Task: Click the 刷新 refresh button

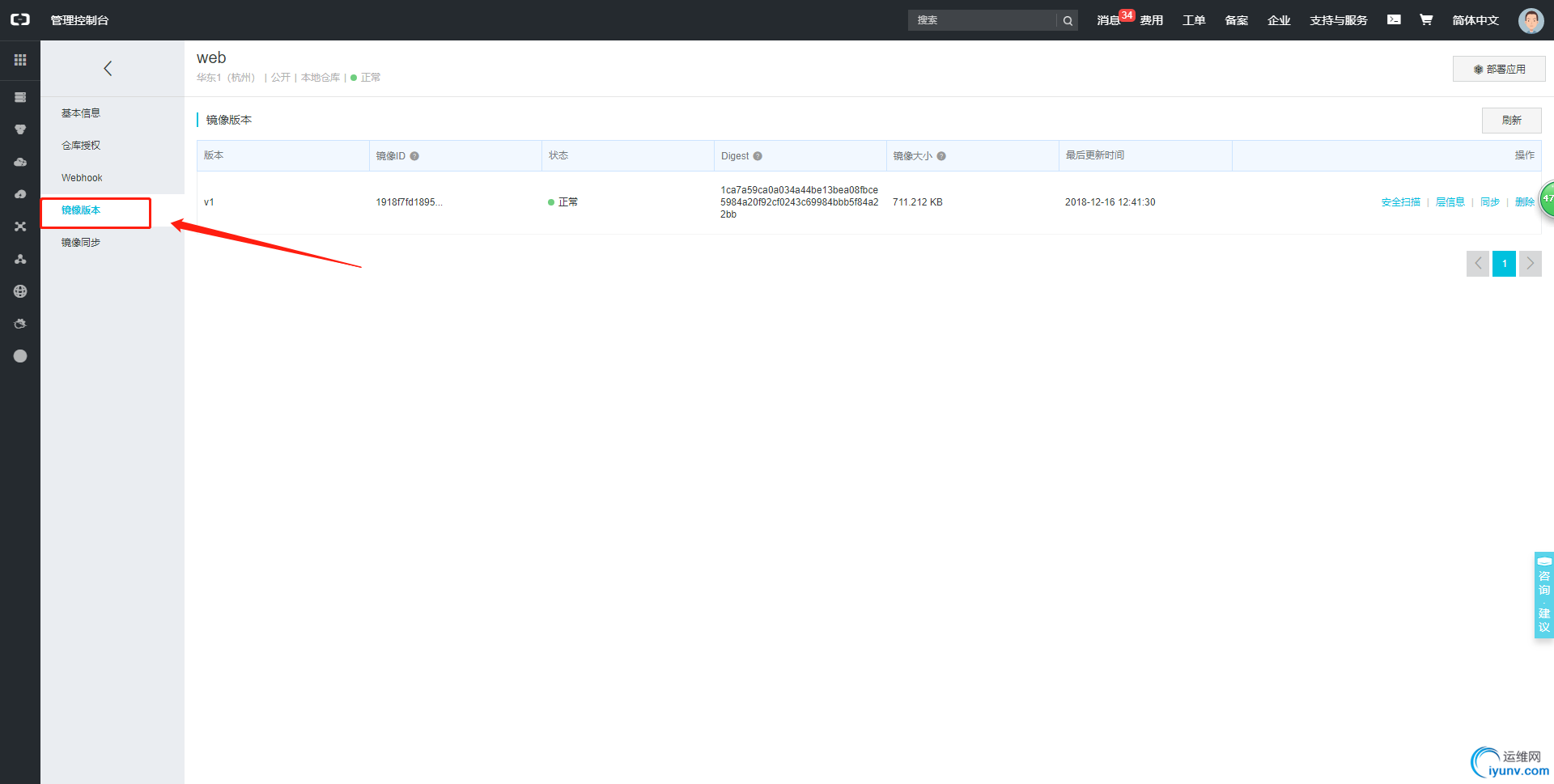Action: pyautogui.click(x=1511, y=120)
